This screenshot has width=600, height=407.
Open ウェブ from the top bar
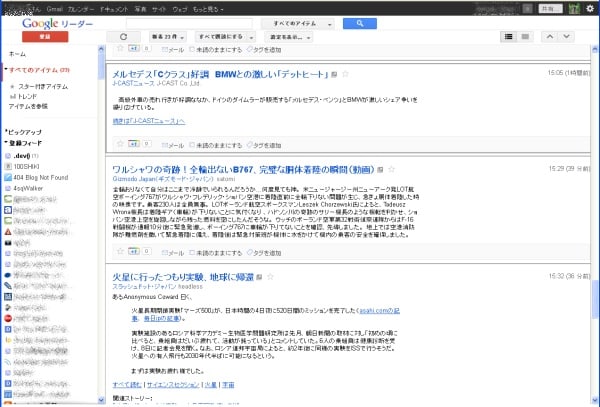(179, 9)
